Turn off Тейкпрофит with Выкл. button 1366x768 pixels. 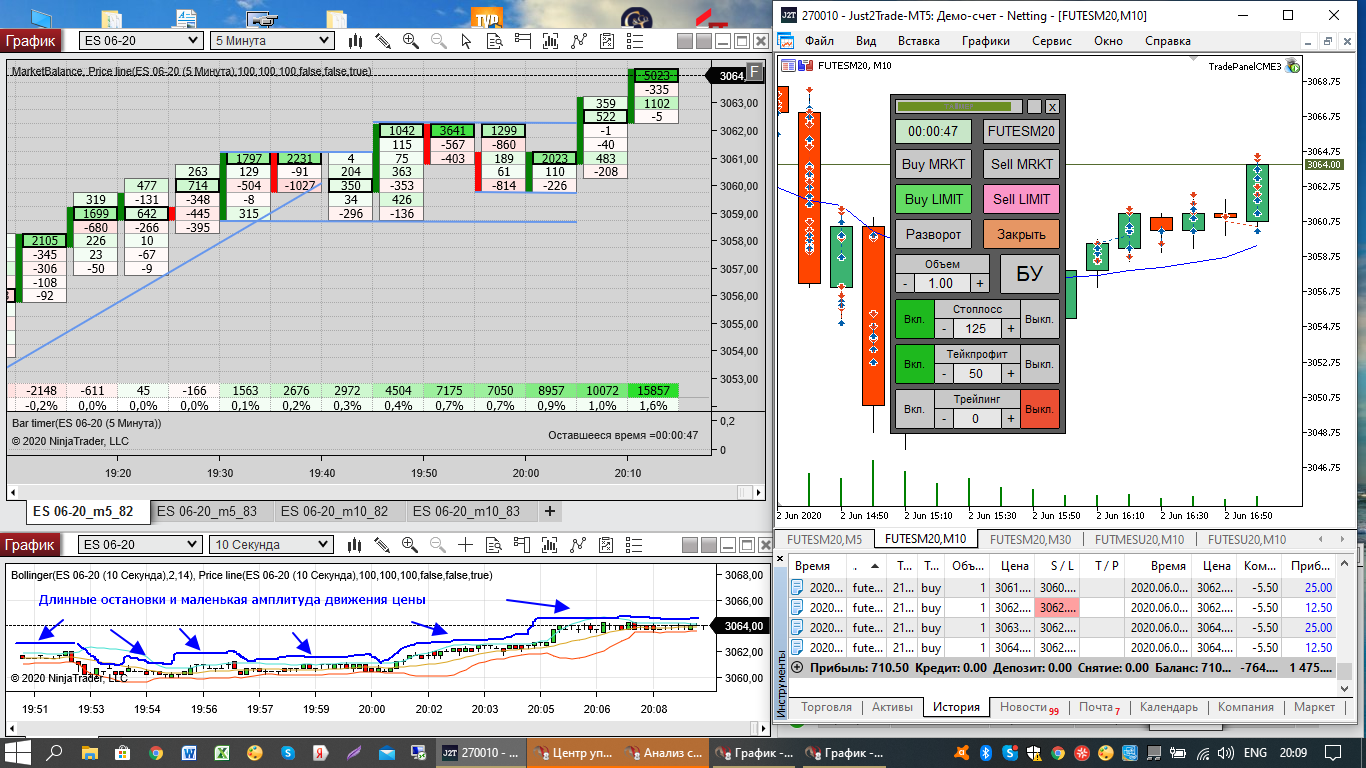coord(1040,364)
